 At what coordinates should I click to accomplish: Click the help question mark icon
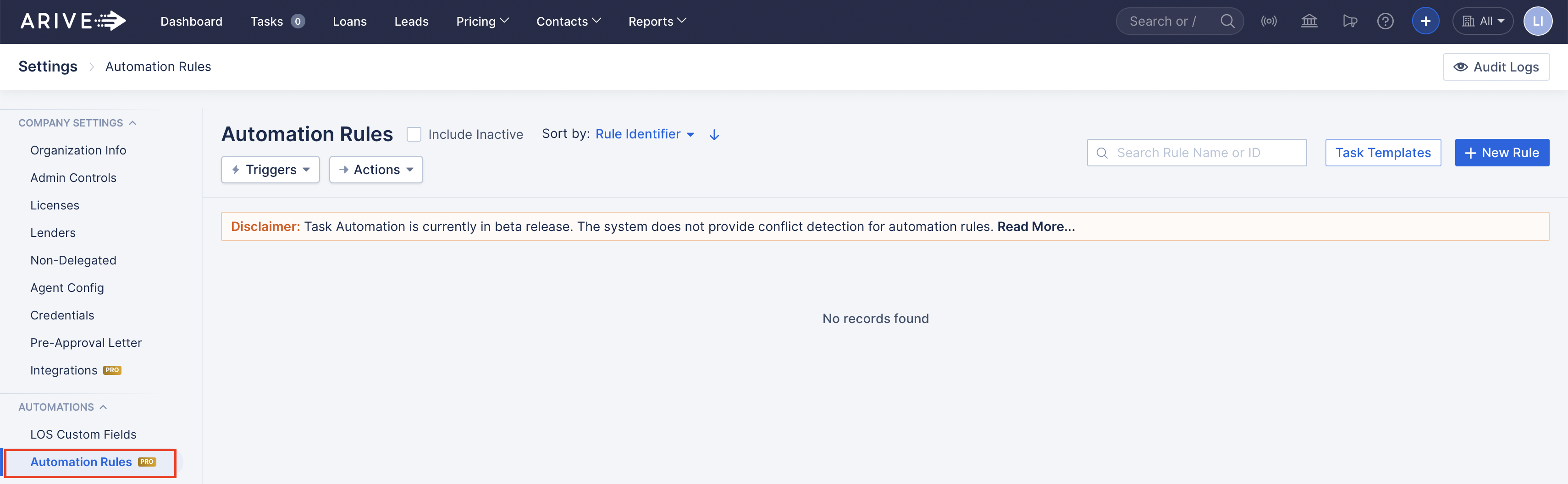[x=1386, y=21]
